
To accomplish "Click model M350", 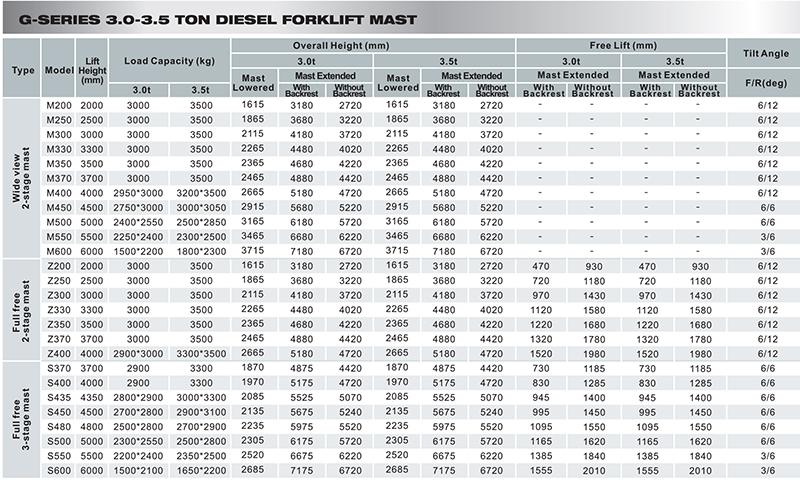I will point(59,164).
